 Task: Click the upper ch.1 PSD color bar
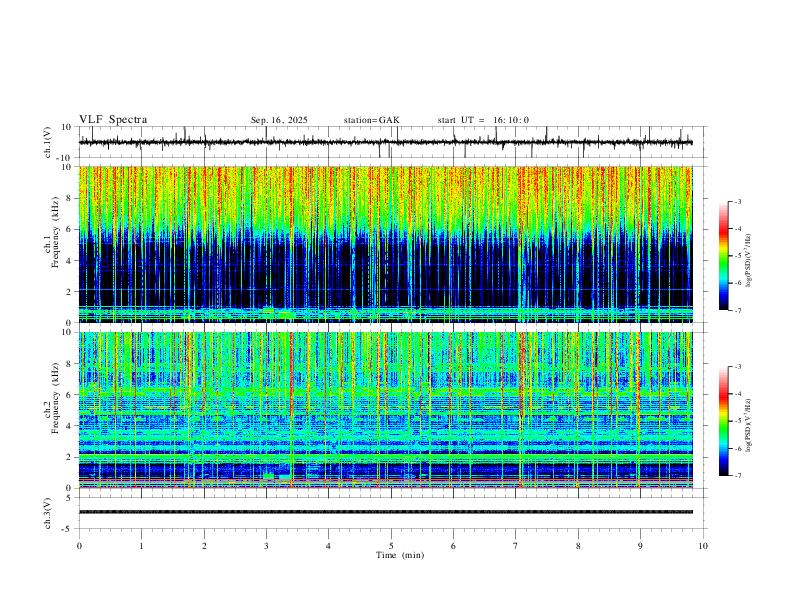click(723, 256)
